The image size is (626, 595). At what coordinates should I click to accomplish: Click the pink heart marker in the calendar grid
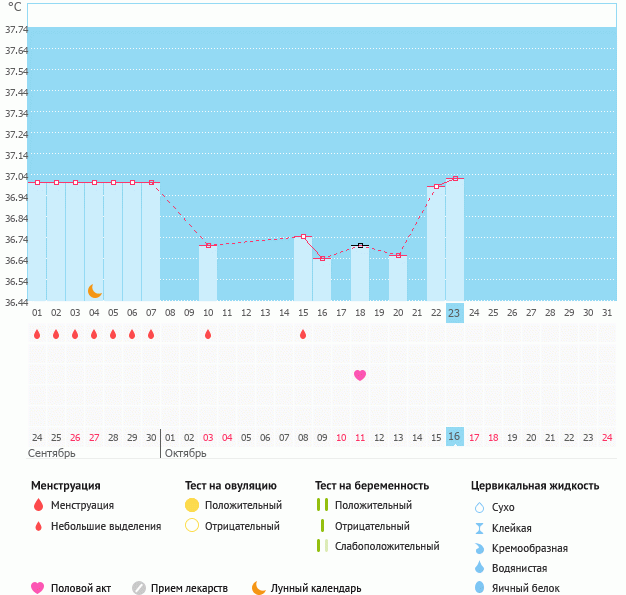click(360, 375)
